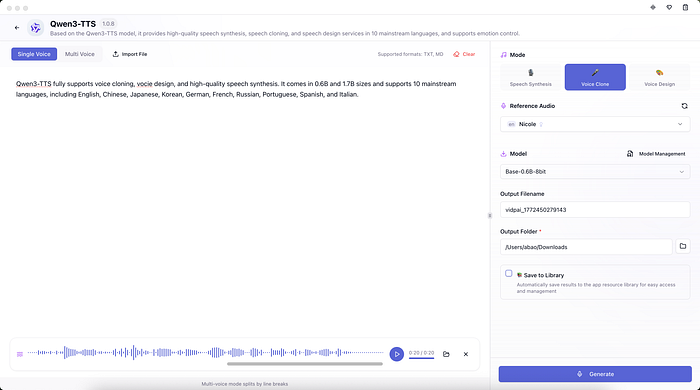Viewport: 700px width, 390px height.
Task: Close the audio player with X
Action: [x=466, y=354]
